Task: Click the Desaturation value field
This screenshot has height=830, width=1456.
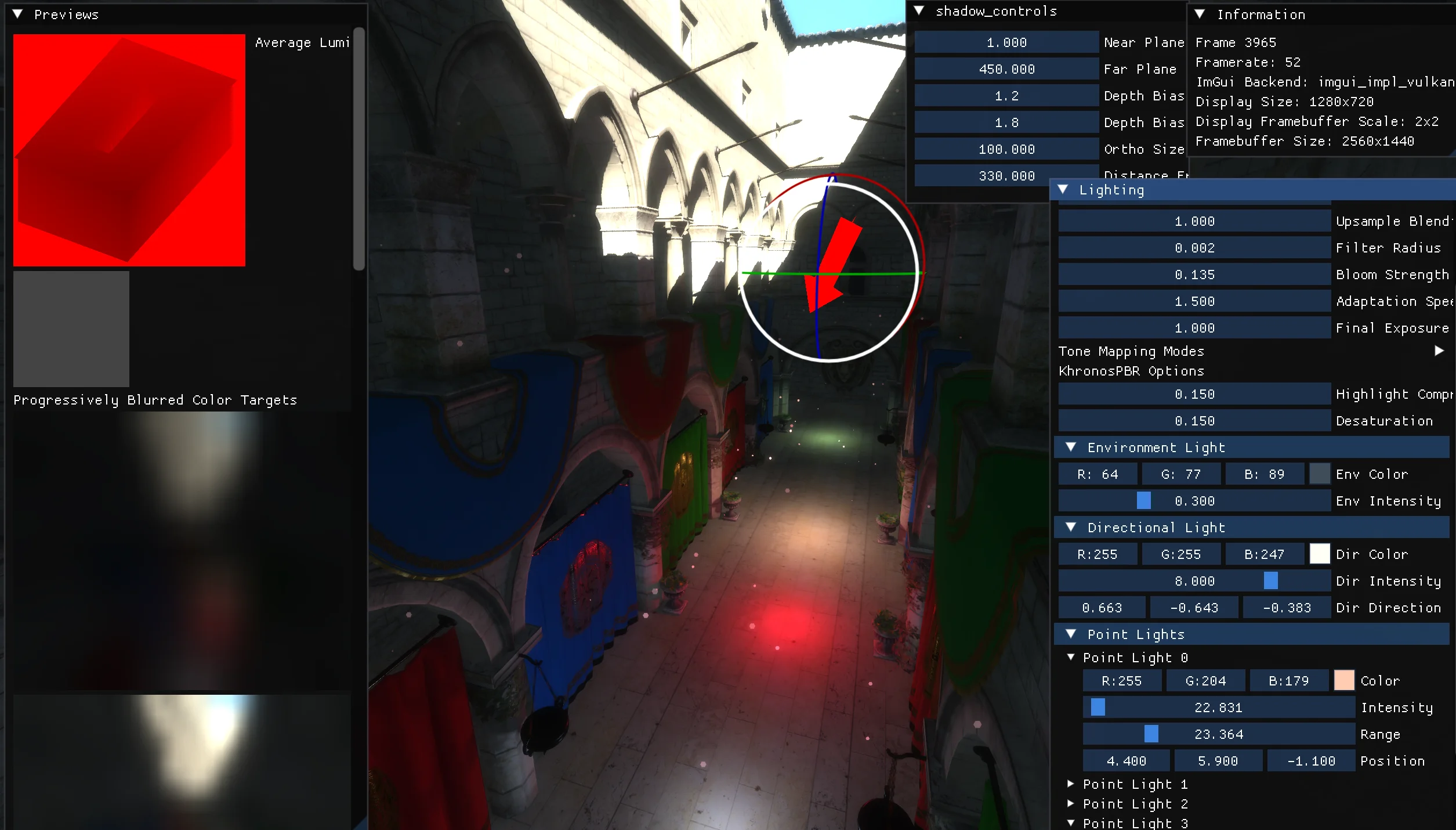Action: (x=1194, y=420)
